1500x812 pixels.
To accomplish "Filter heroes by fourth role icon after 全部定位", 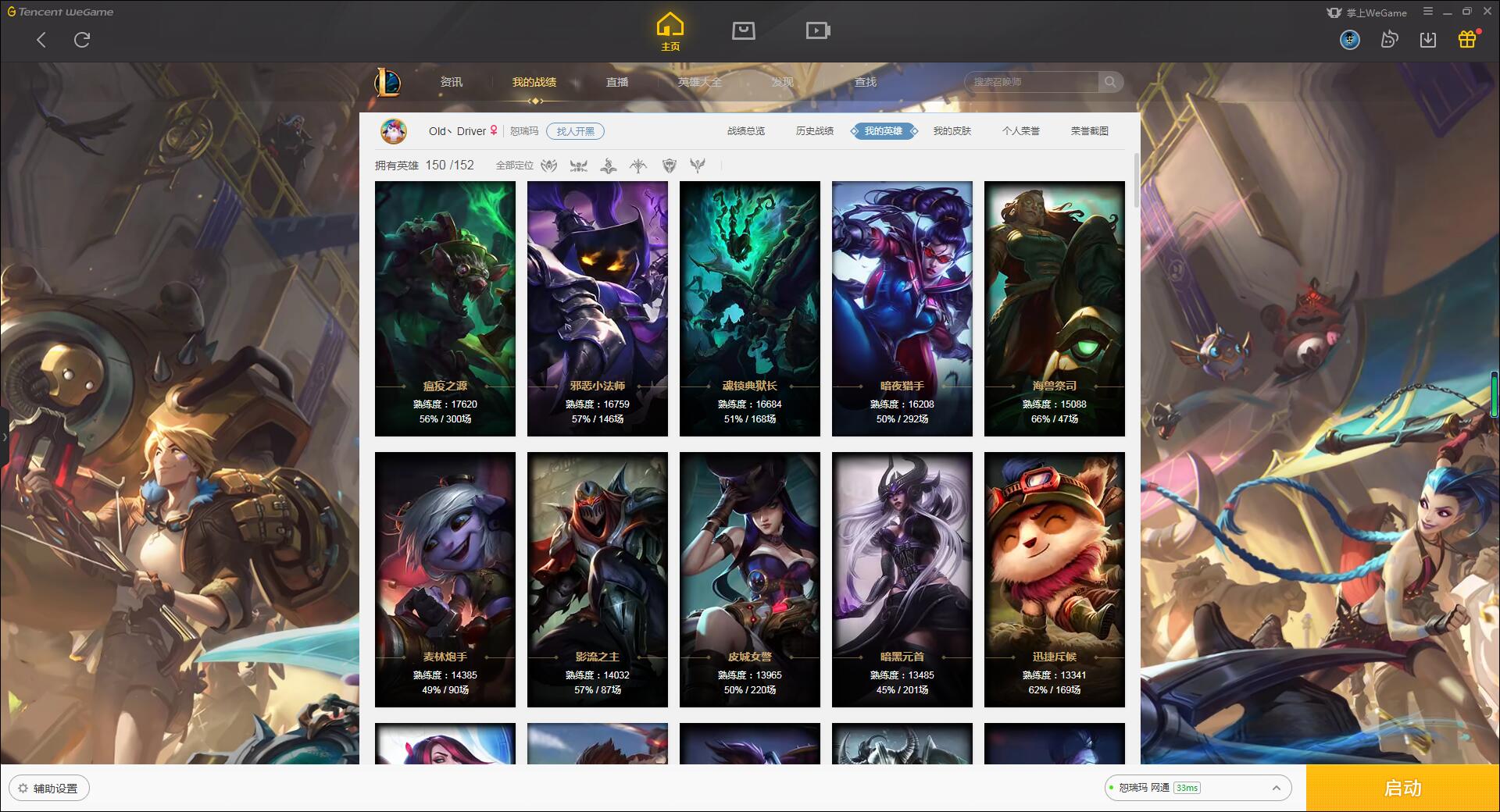I will (x=638, y=166).
